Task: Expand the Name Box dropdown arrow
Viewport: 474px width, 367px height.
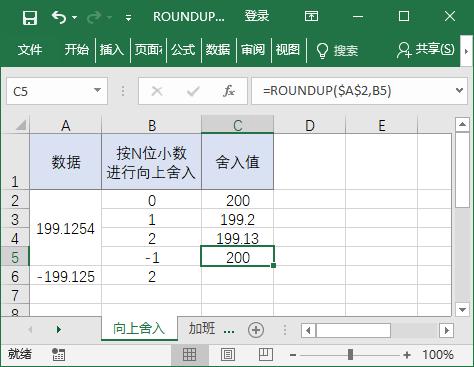Action: 98,90
